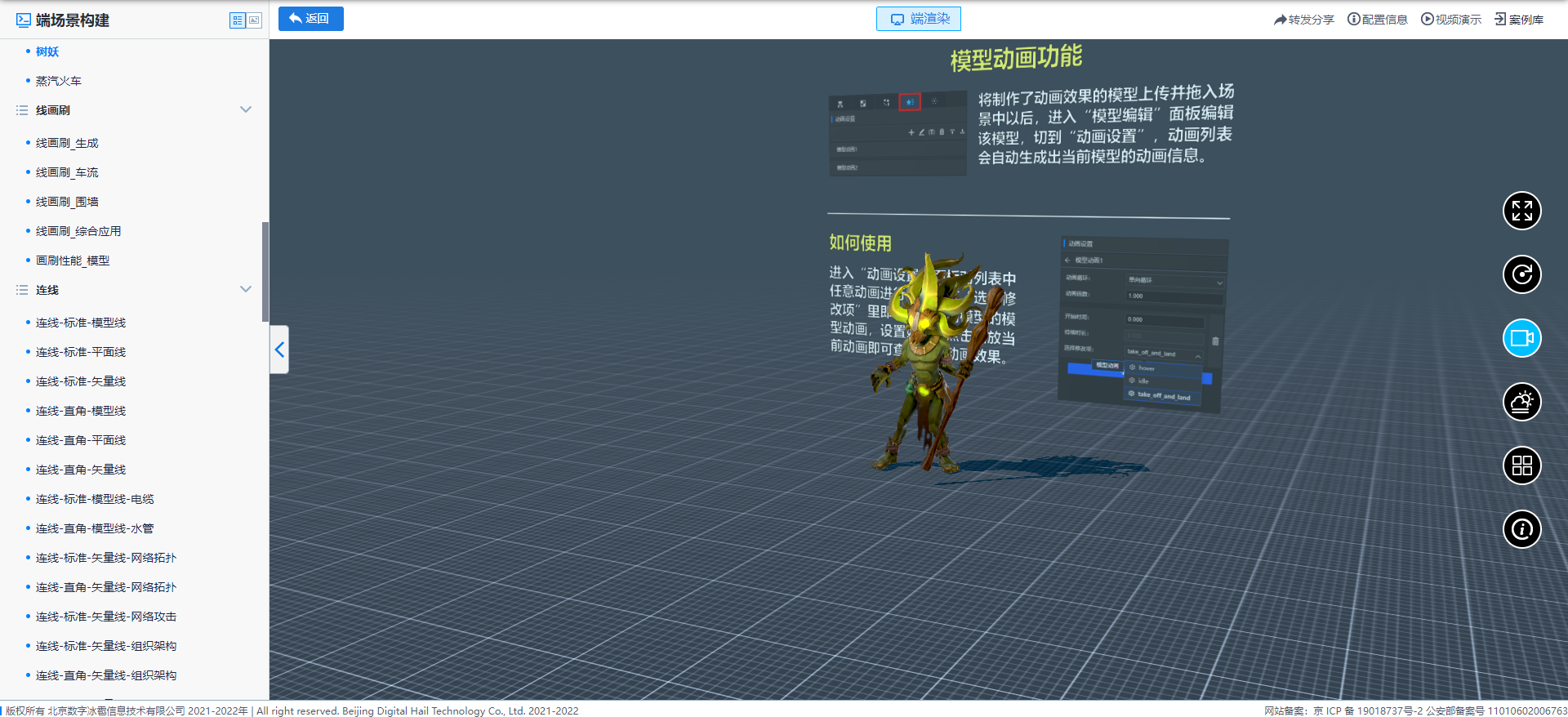Switch sidebar to list view mode
The height and width of the screenshot is (717, 1568).
click(238, 20)
